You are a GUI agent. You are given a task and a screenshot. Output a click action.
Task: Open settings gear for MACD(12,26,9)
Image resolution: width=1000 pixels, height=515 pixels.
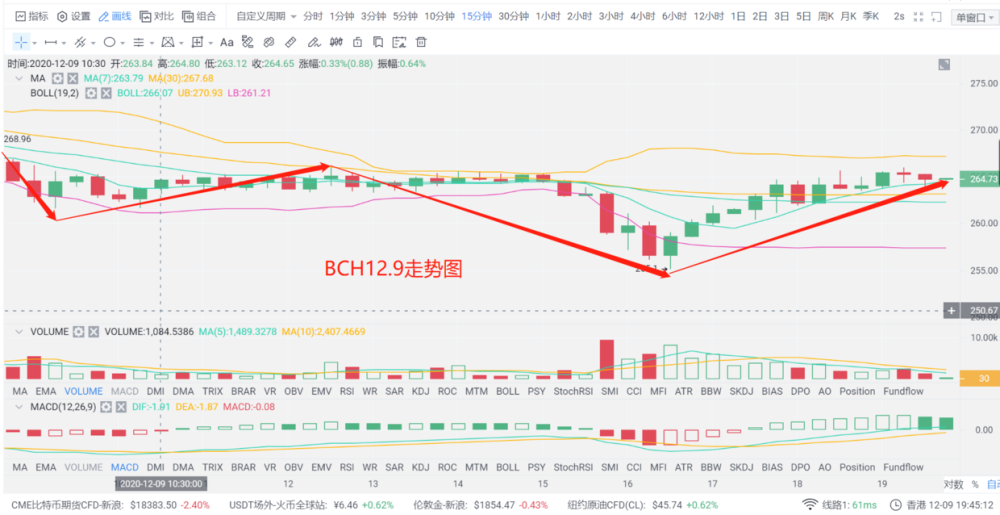tap(108, 406)
